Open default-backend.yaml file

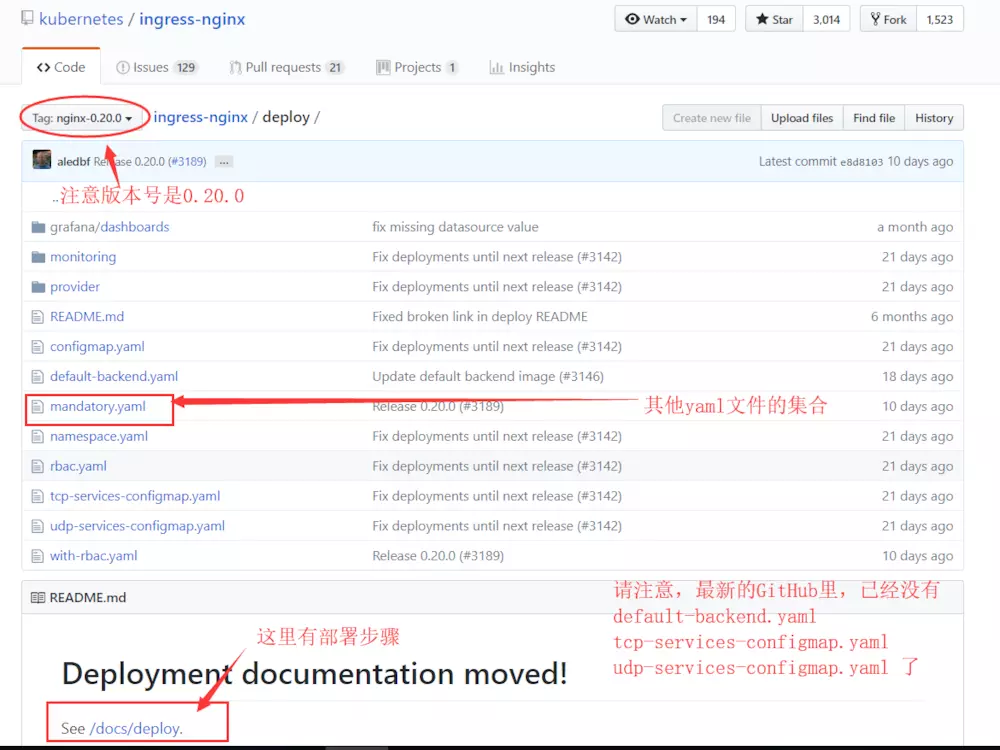point(114,377)
